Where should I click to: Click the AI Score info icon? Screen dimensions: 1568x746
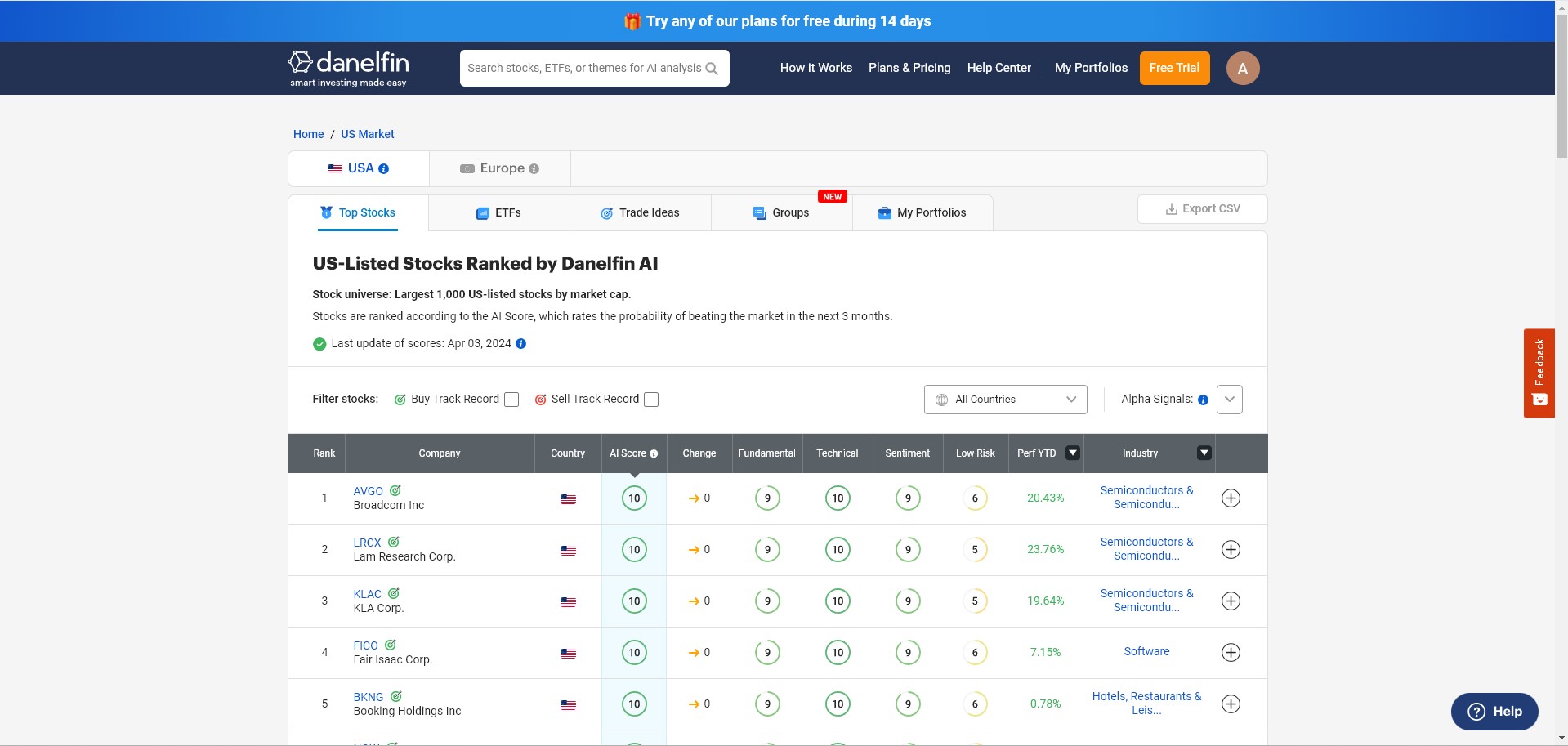pyautogui.click(x=654, y=453)
